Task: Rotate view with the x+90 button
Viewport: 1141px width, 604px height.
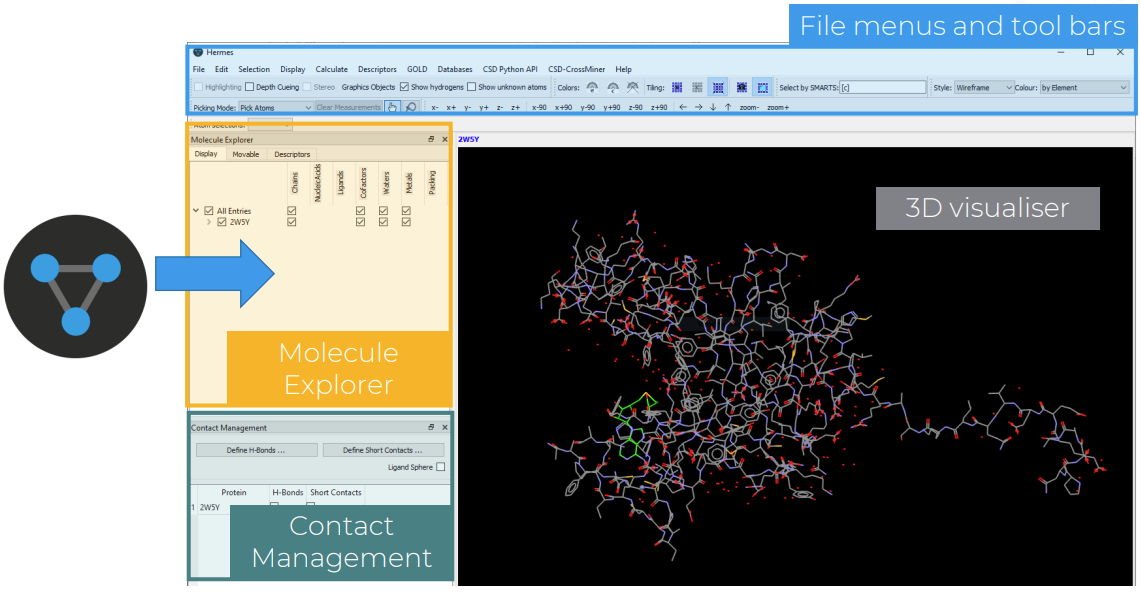Action: (564, 107)
